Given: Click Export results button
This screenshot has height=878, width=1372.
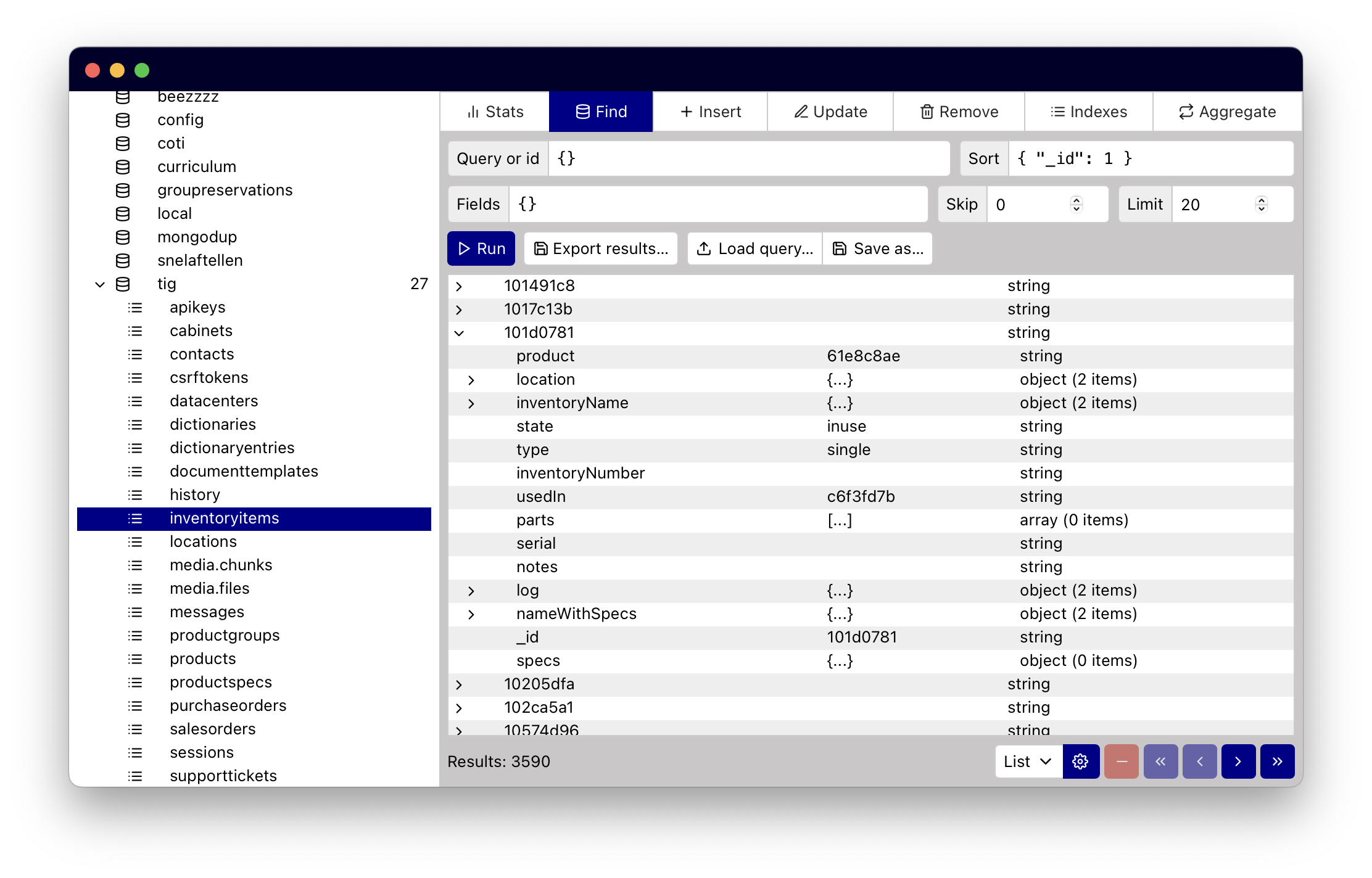Looking at the screenshot, I should coord(601,248).
